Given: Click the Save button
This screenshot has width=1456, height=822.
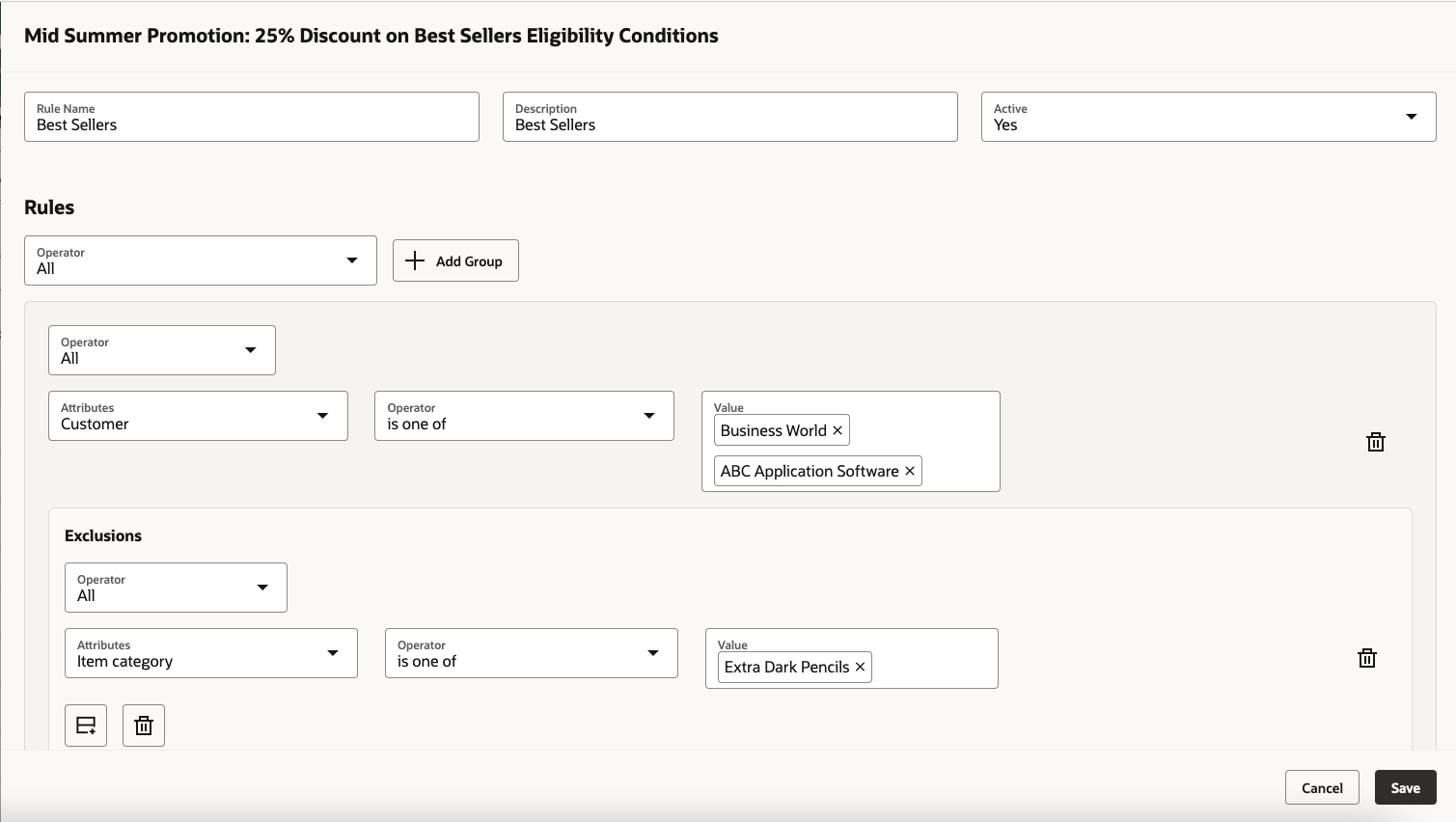Looking at the screenshot, I should point(1405,787).
